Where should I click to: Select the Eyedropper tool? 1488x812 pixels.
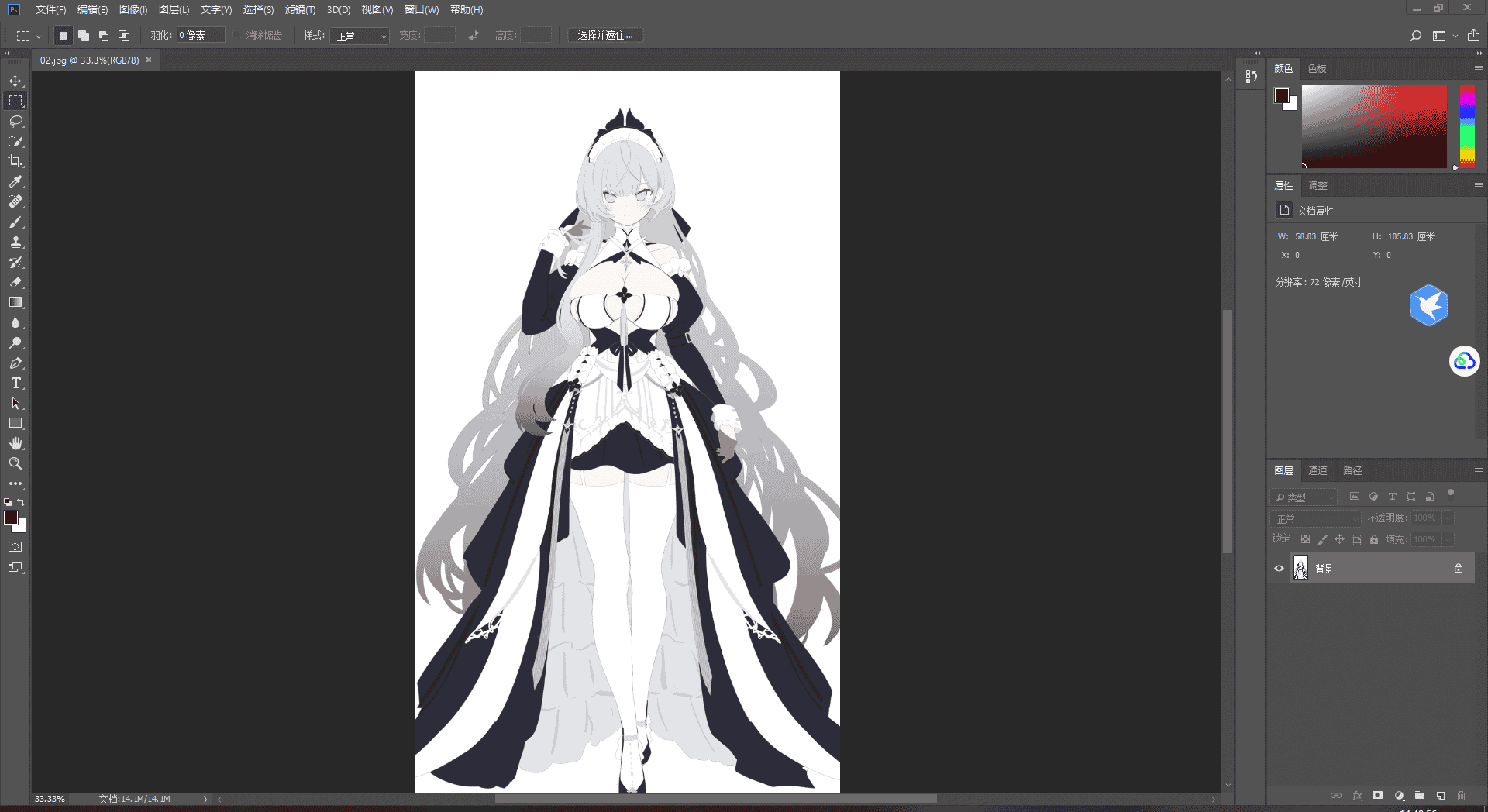pyautogui.click(x=15, y=181)
